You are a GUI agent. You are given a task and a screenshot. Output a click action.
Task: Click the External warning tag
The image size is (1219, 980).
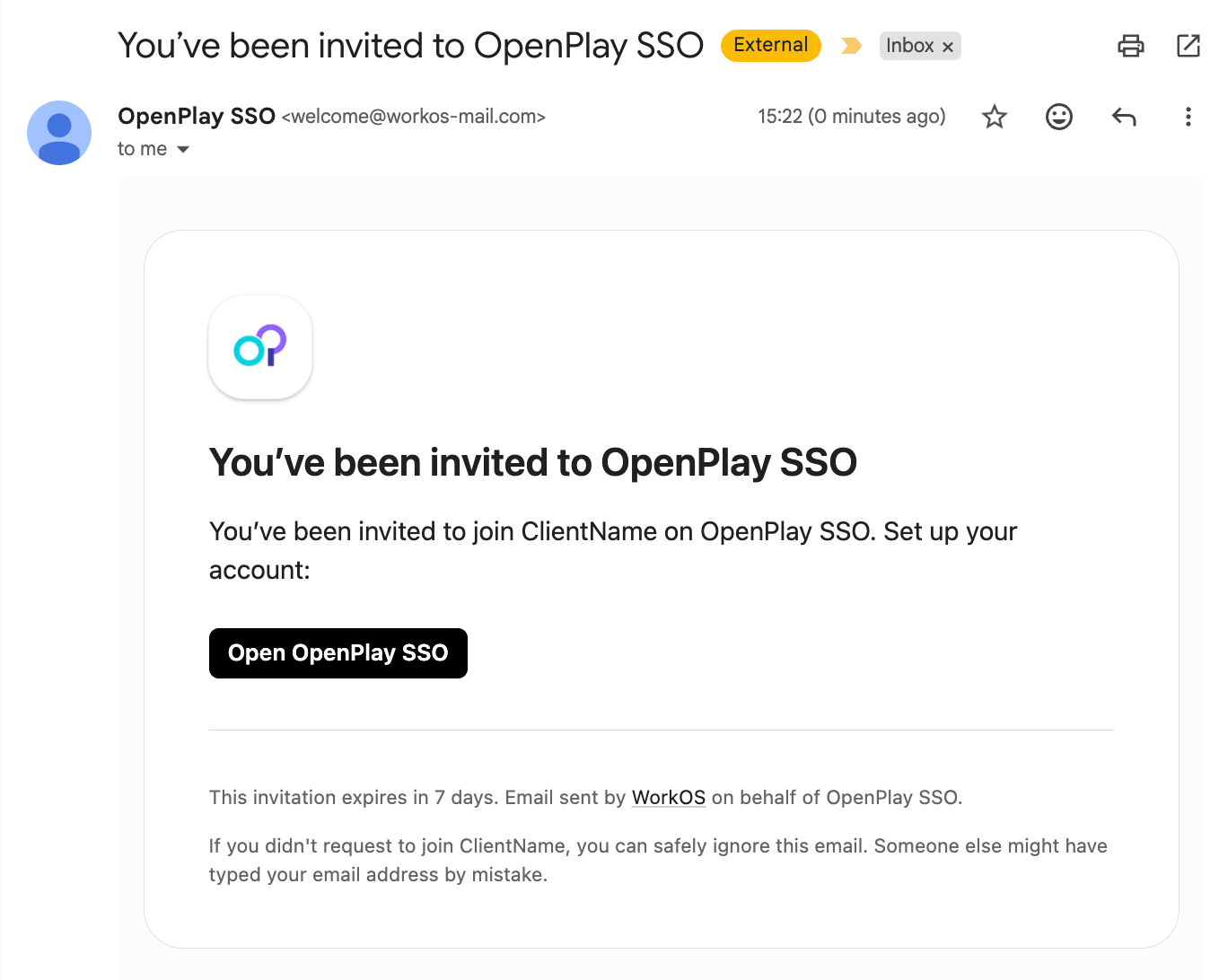[x=771, y=46]
